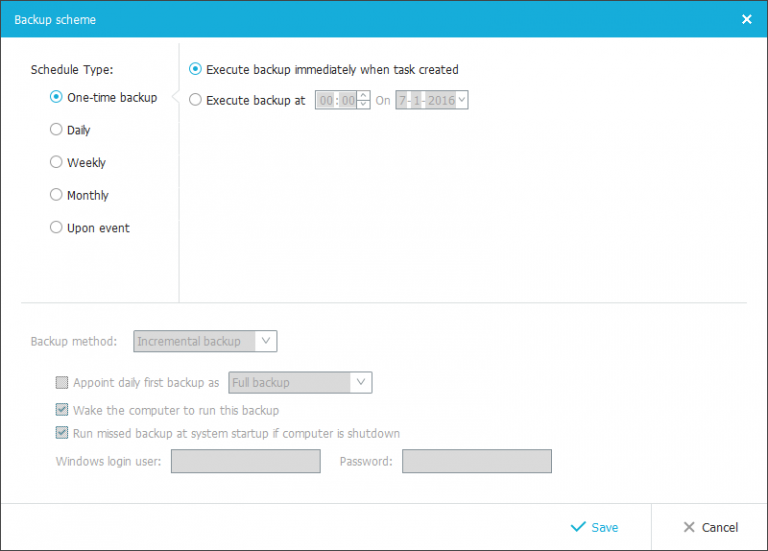The image size is (768, 551).
Task: Toggle Wake the computer to run this backup
Action: (x=62, y=410)
